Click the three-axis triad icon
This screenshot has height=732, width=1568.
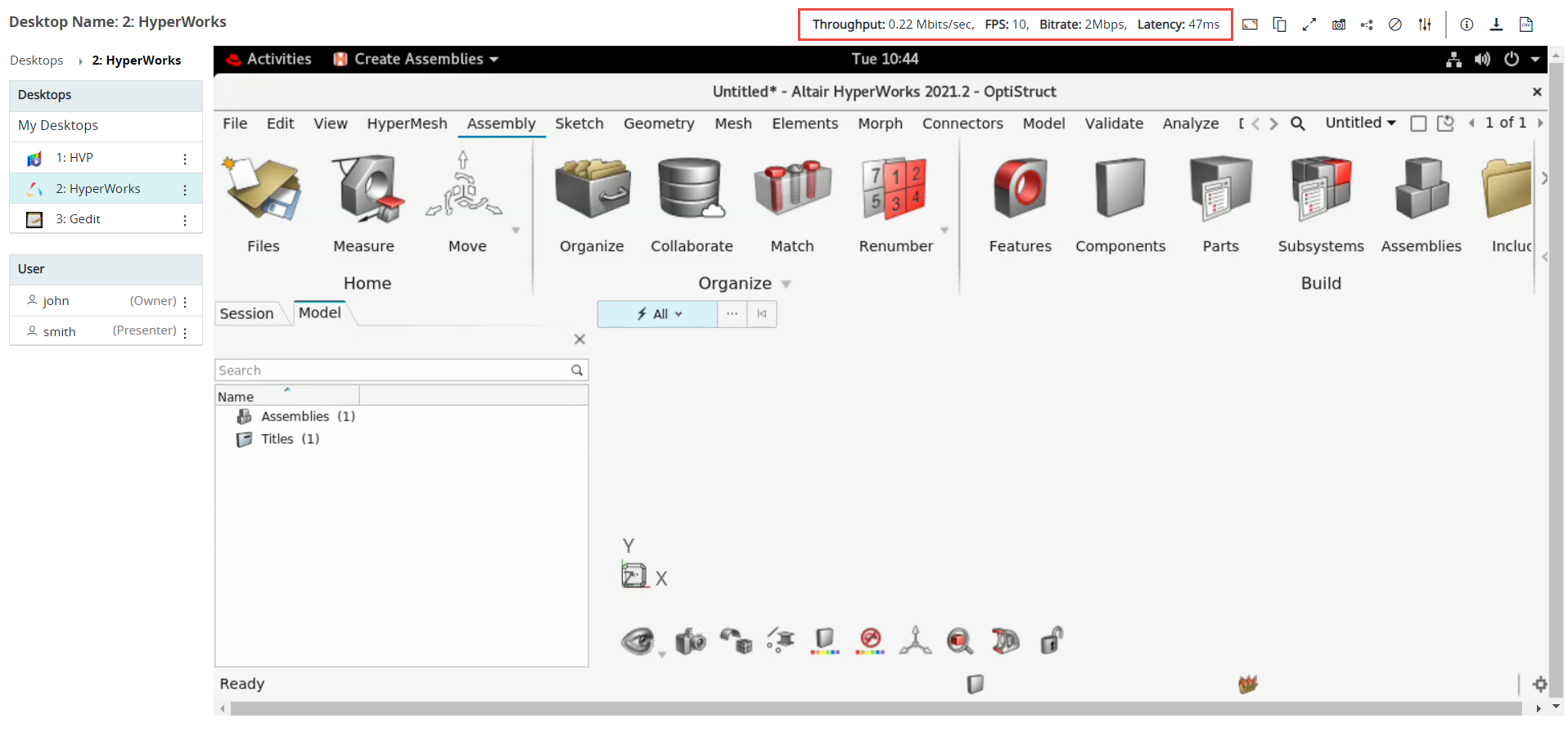(915, 640)
